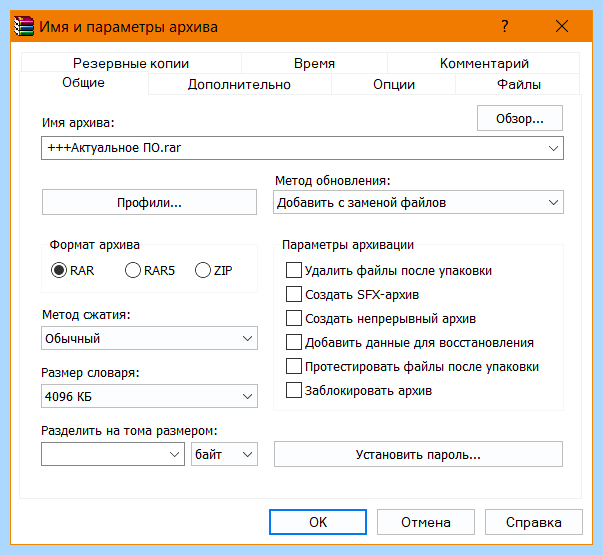603x555 pixels.
Task: Click the Обзор... browse button
Action: click(x=520, y=118)
